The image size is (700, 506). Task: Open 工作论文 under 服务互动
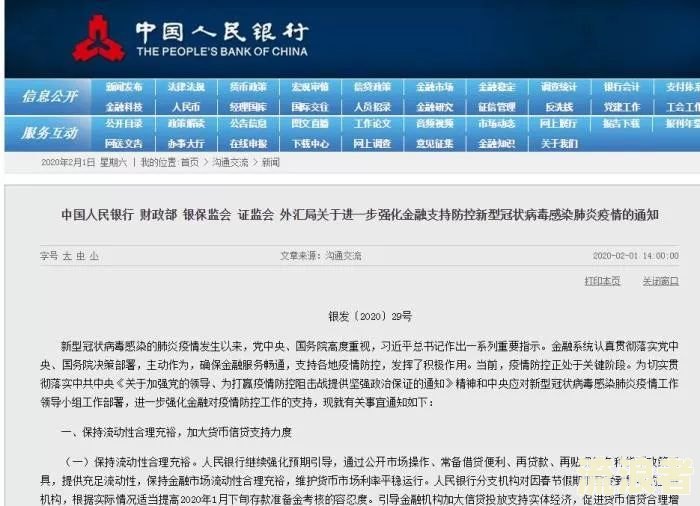[372, 124]
